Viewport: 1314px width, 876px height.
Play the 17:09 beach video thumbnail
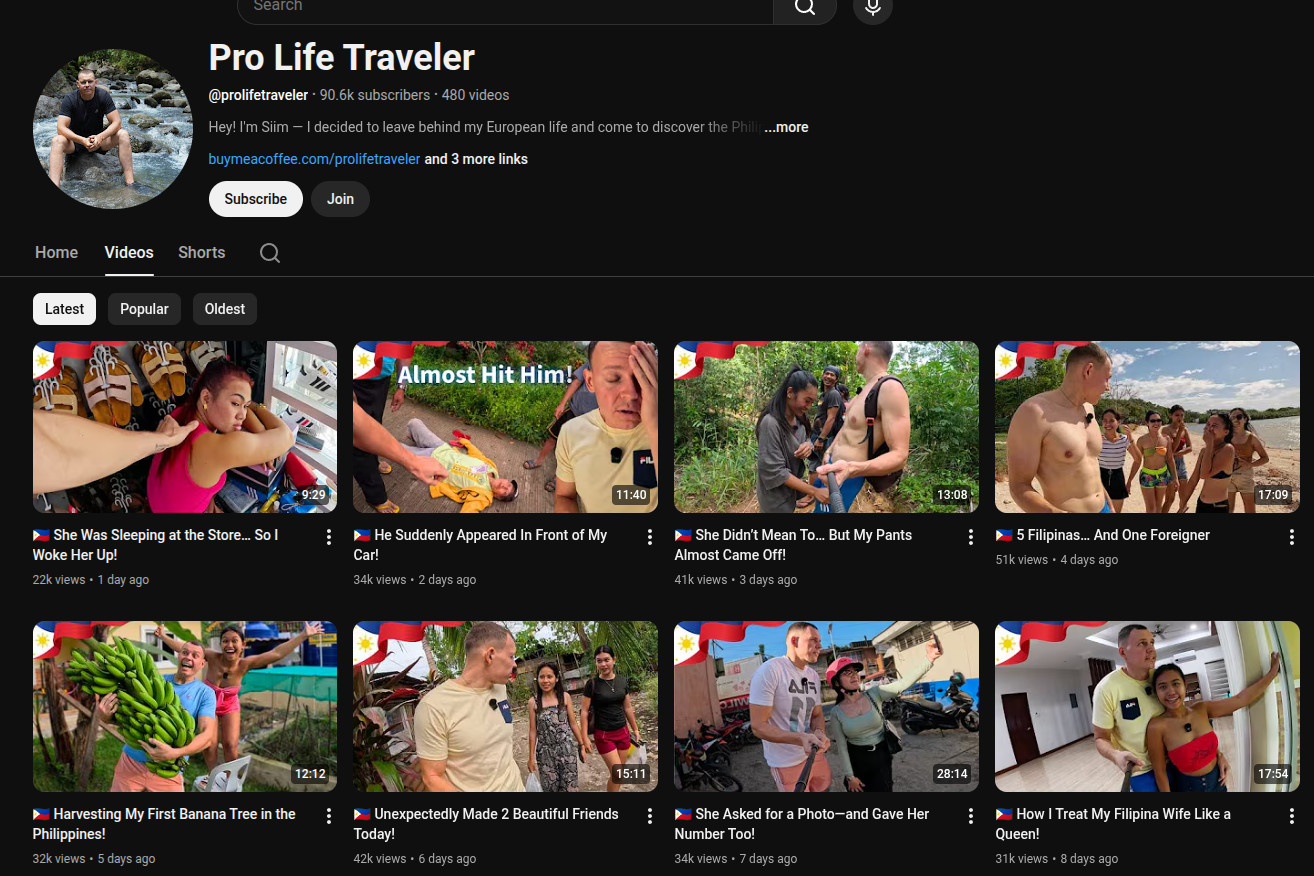tap(1148, 427)
